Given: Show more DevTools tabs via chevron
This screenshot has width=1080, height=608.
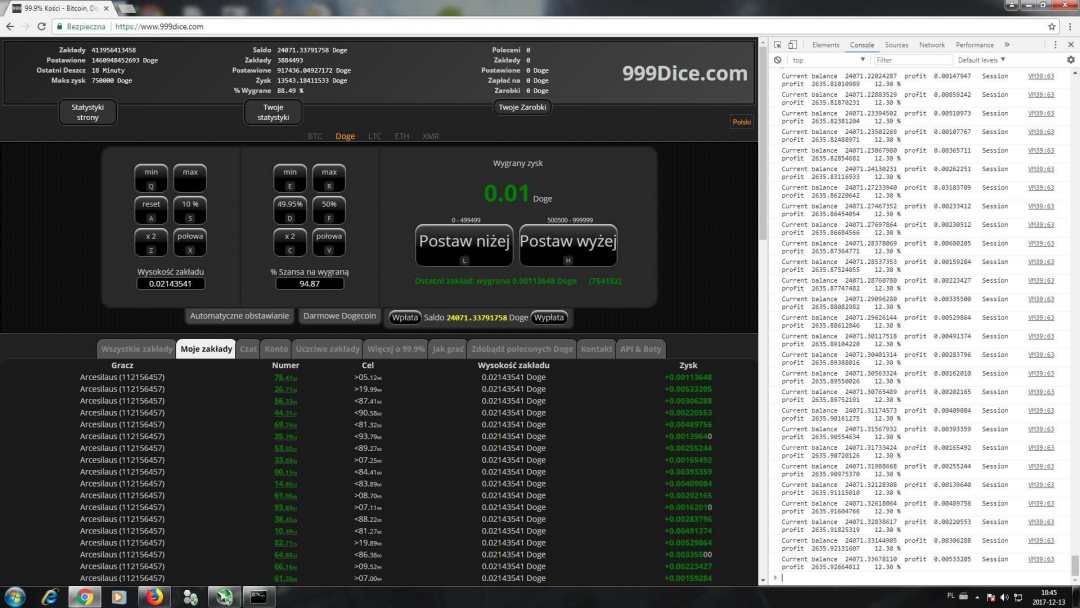Looking at the screenshot, I should [x=1005, y=45].
